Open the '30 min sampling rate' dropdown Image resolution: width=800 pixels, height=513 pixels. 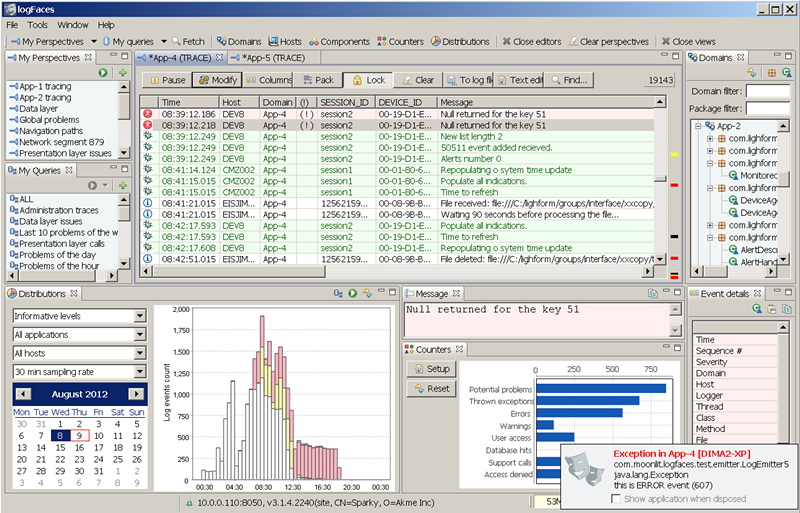tap(139, 372)
